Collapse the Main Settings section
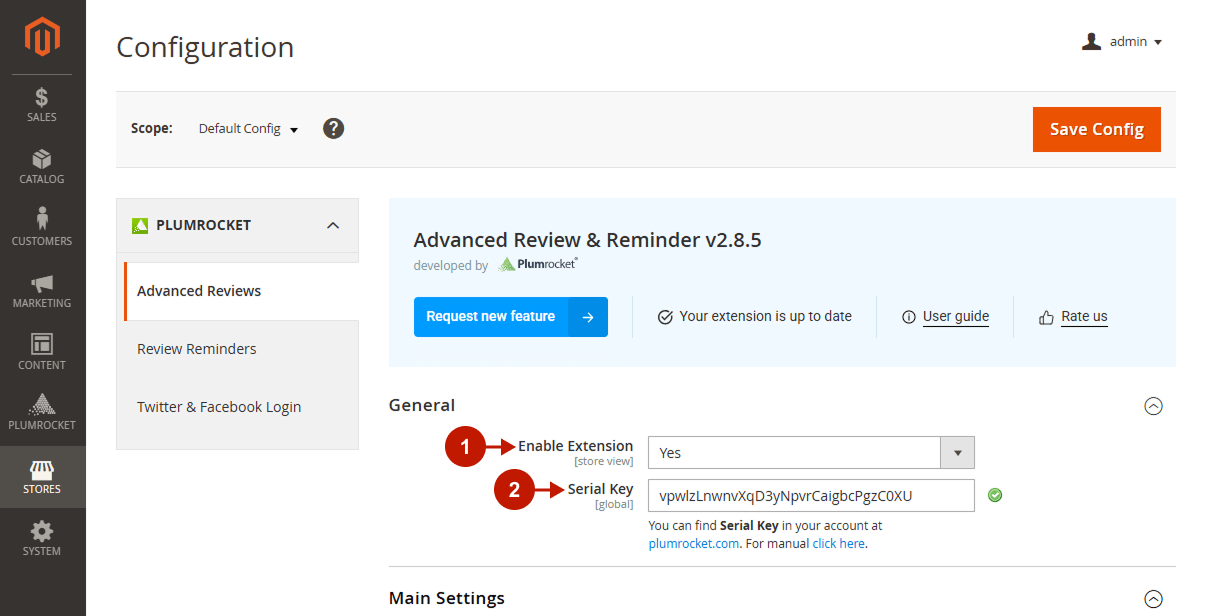This screenshot has width=1206, height=616. tap(1153, 599)
